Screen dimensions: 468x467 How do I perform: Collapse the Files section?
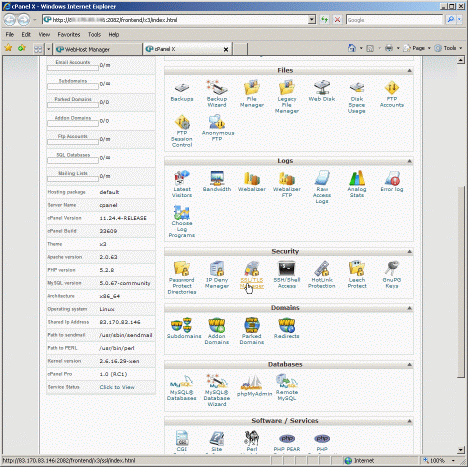coord(409,71)
